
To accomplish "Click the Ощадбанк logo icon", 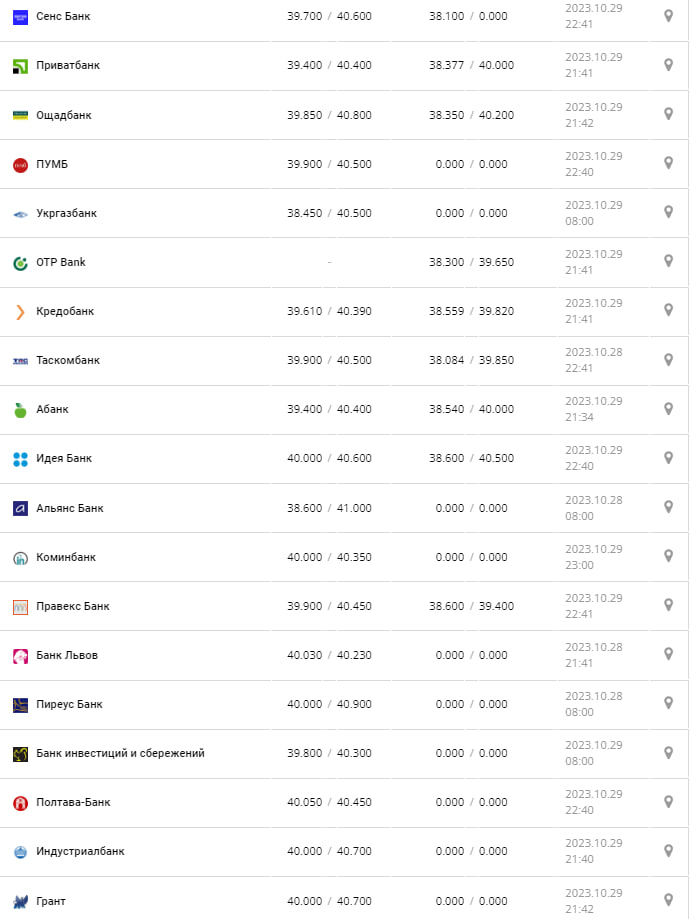I will pyautogui.click(x=20, y=115).
